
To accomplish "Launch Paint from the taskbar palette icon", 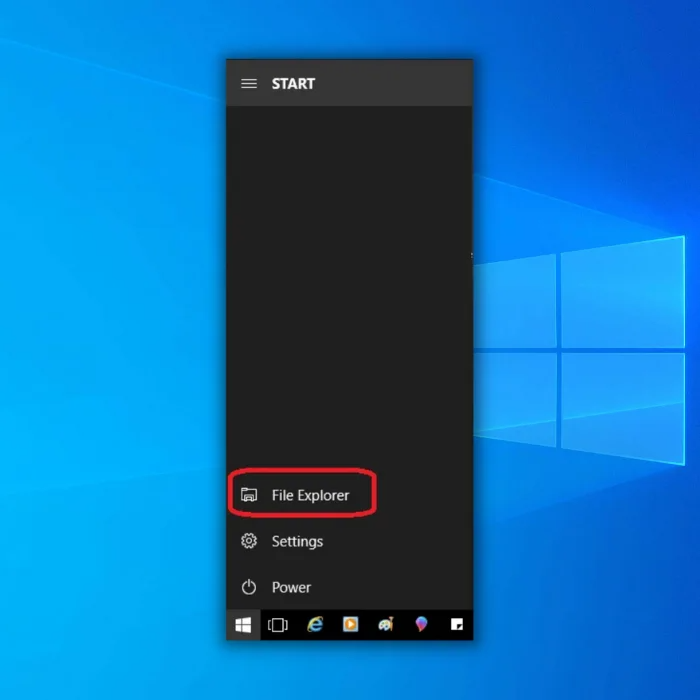I will pyautogui.click(x=386, y=625).
